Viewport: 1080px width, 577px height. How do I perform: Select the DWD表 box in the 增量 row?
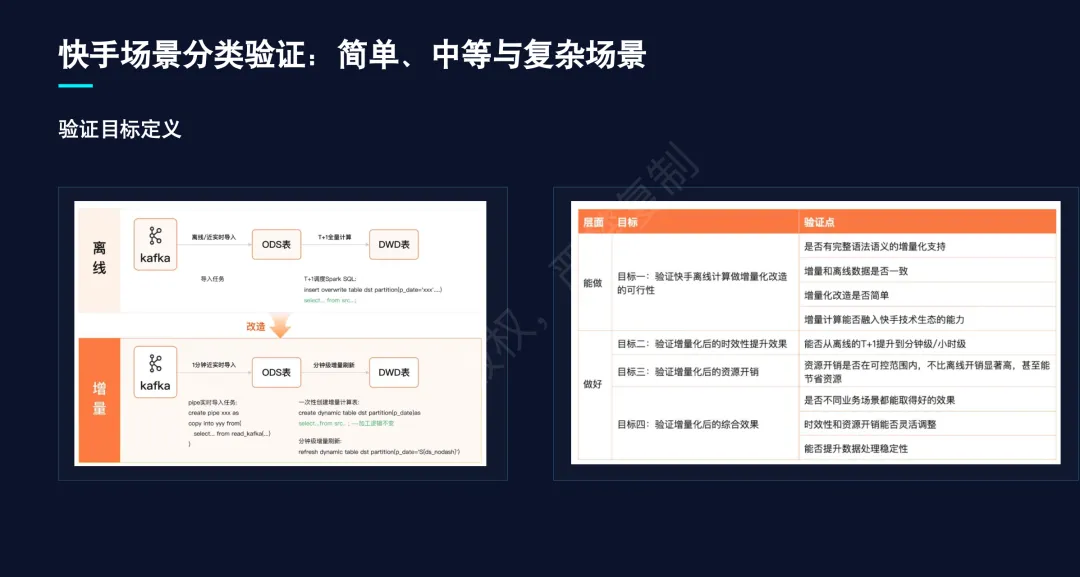pyautogui.click(x=394, y=373)
